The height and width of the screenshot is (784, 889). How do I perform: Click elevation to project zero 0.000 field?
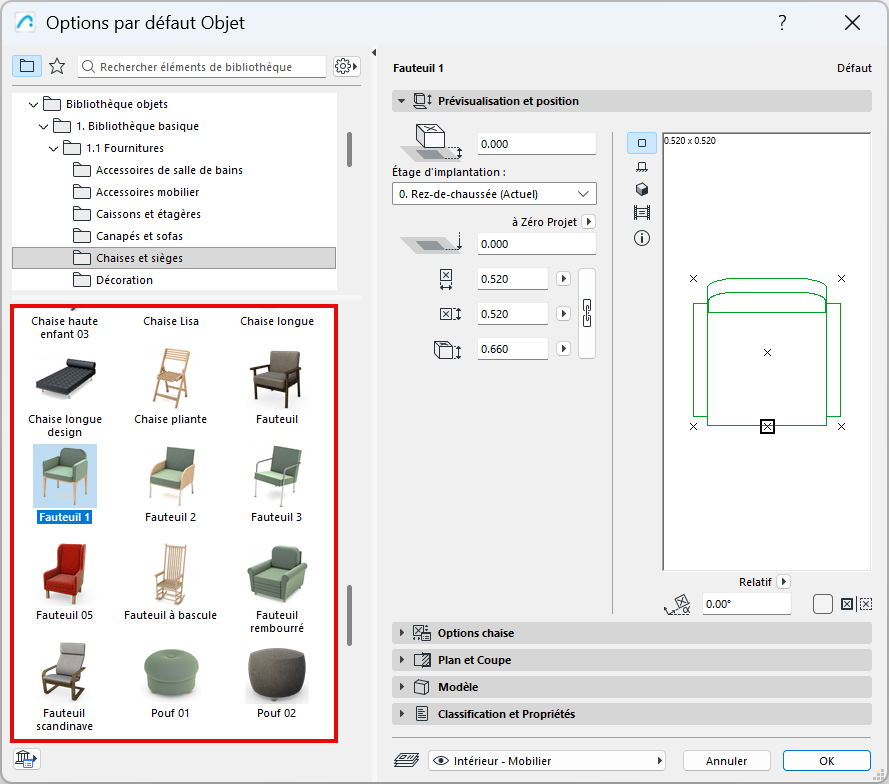coord(536,244)
